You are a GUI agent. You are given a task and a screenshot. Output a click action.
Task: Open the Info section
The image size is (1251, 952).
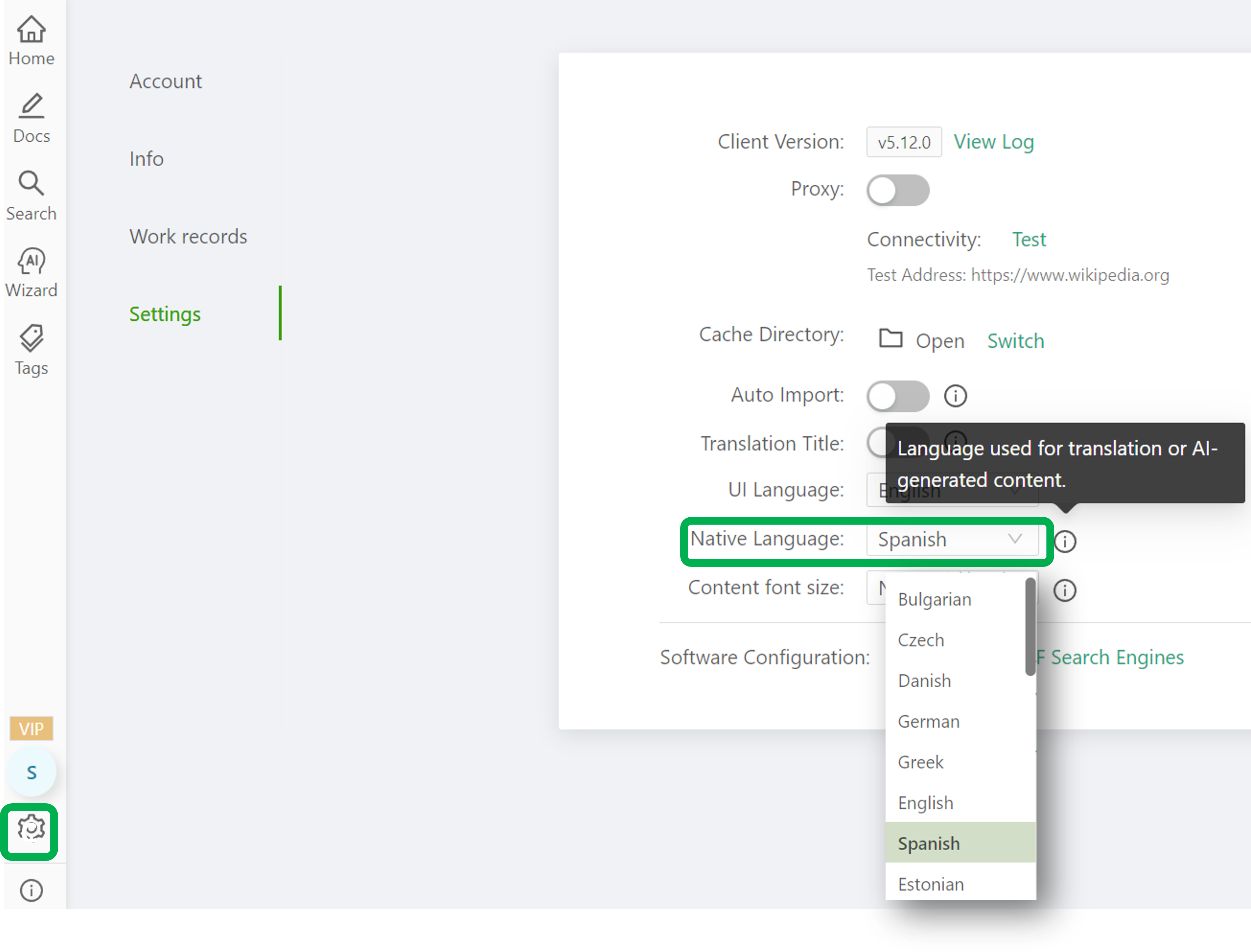coord(146,159)
